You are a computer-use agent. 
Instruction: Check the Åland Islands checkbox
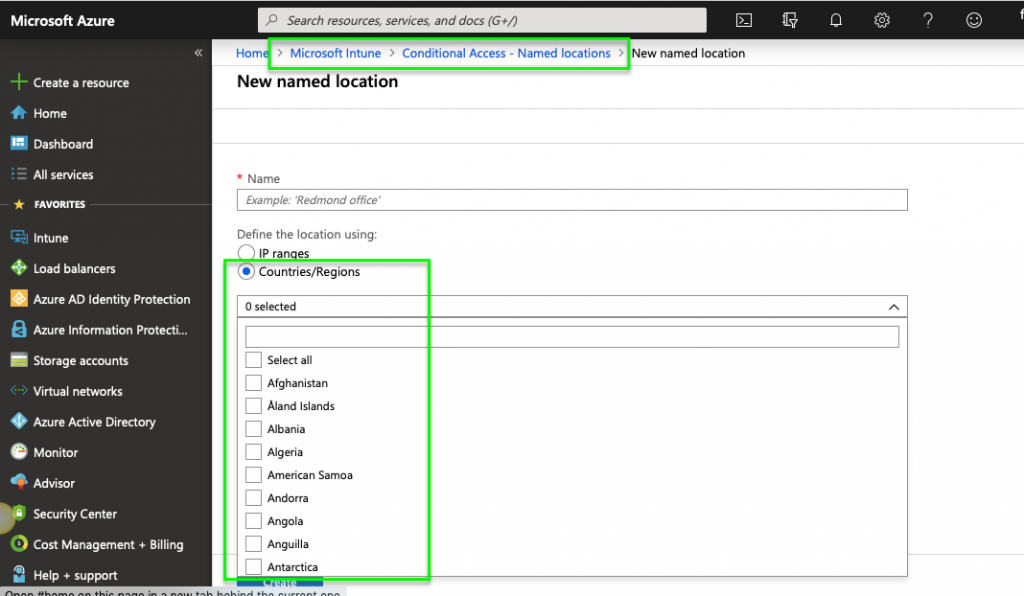pos(253,405)
